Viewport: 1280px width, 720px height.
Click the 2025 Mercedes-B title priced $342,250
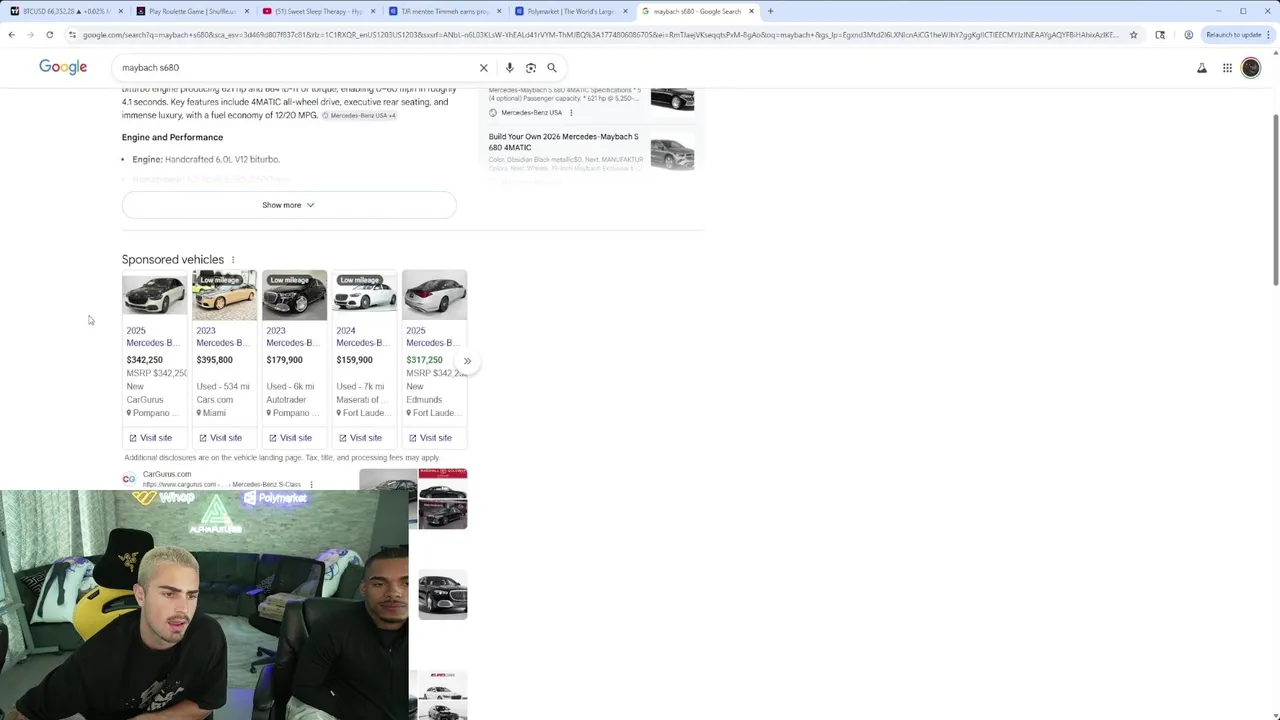click(x=152, y=337)
